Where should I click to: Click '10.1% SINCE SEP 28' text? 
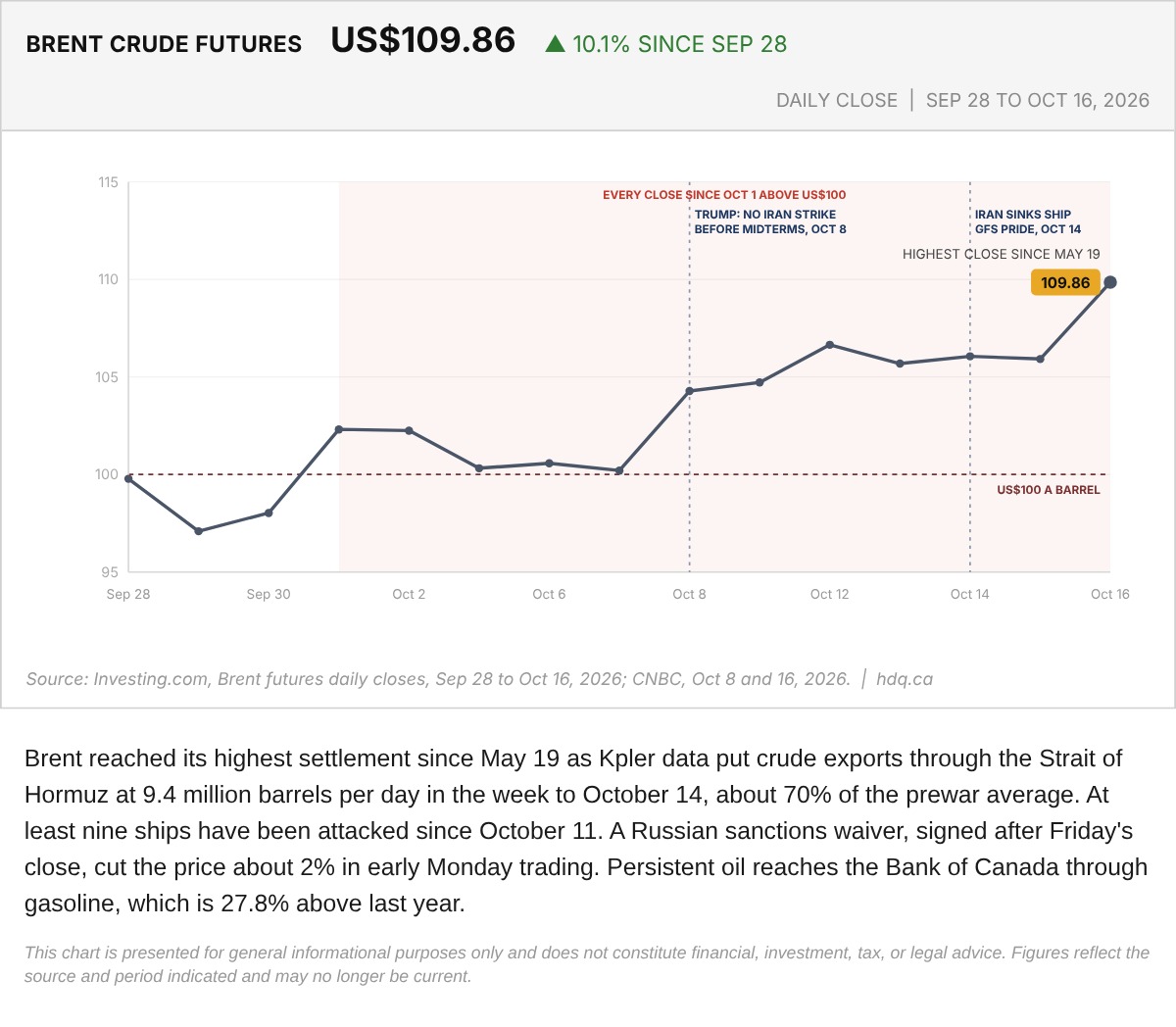pyautogui.click(x=679, y=44)
